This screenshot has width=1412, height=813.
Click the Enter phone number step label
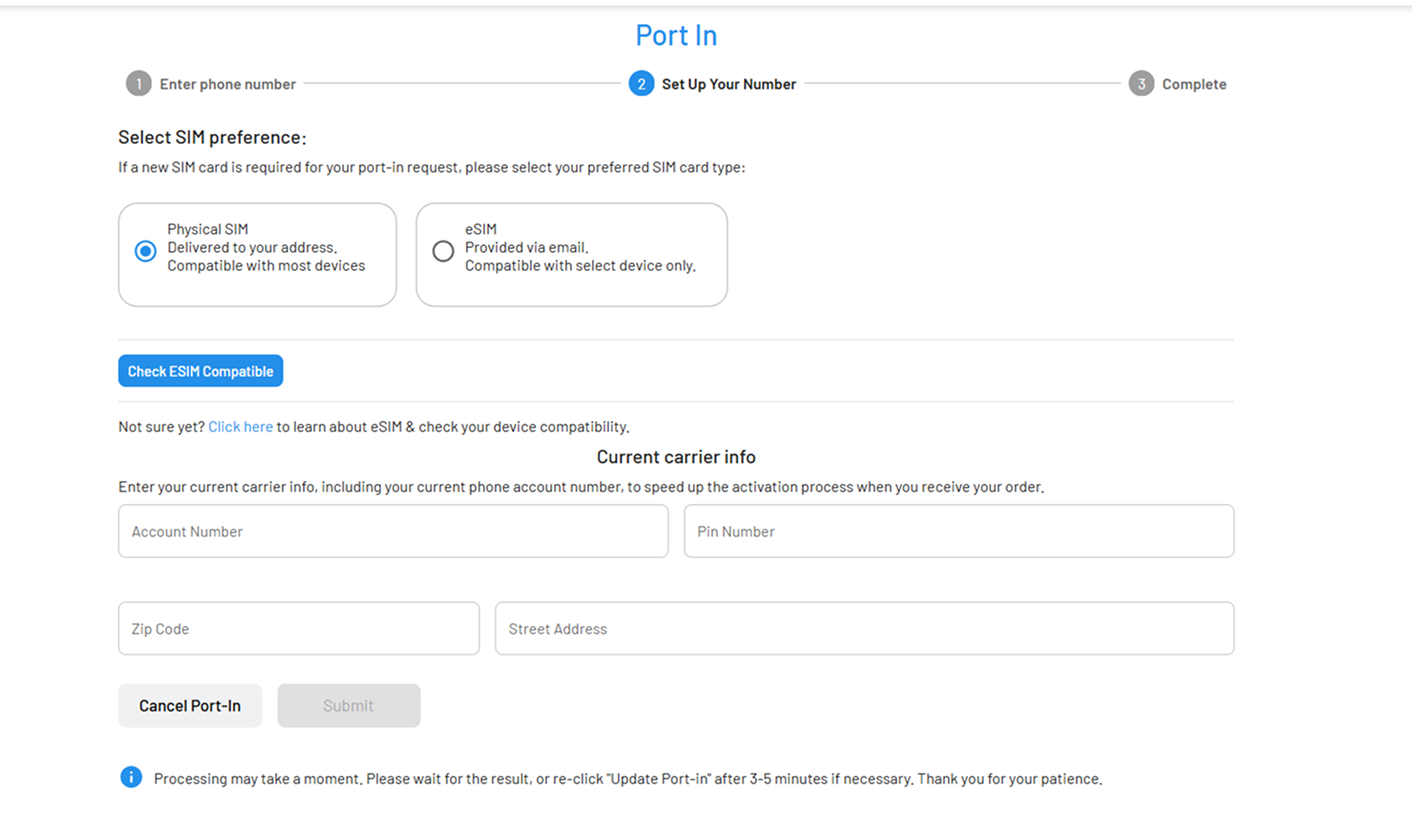tap(228, 84)
